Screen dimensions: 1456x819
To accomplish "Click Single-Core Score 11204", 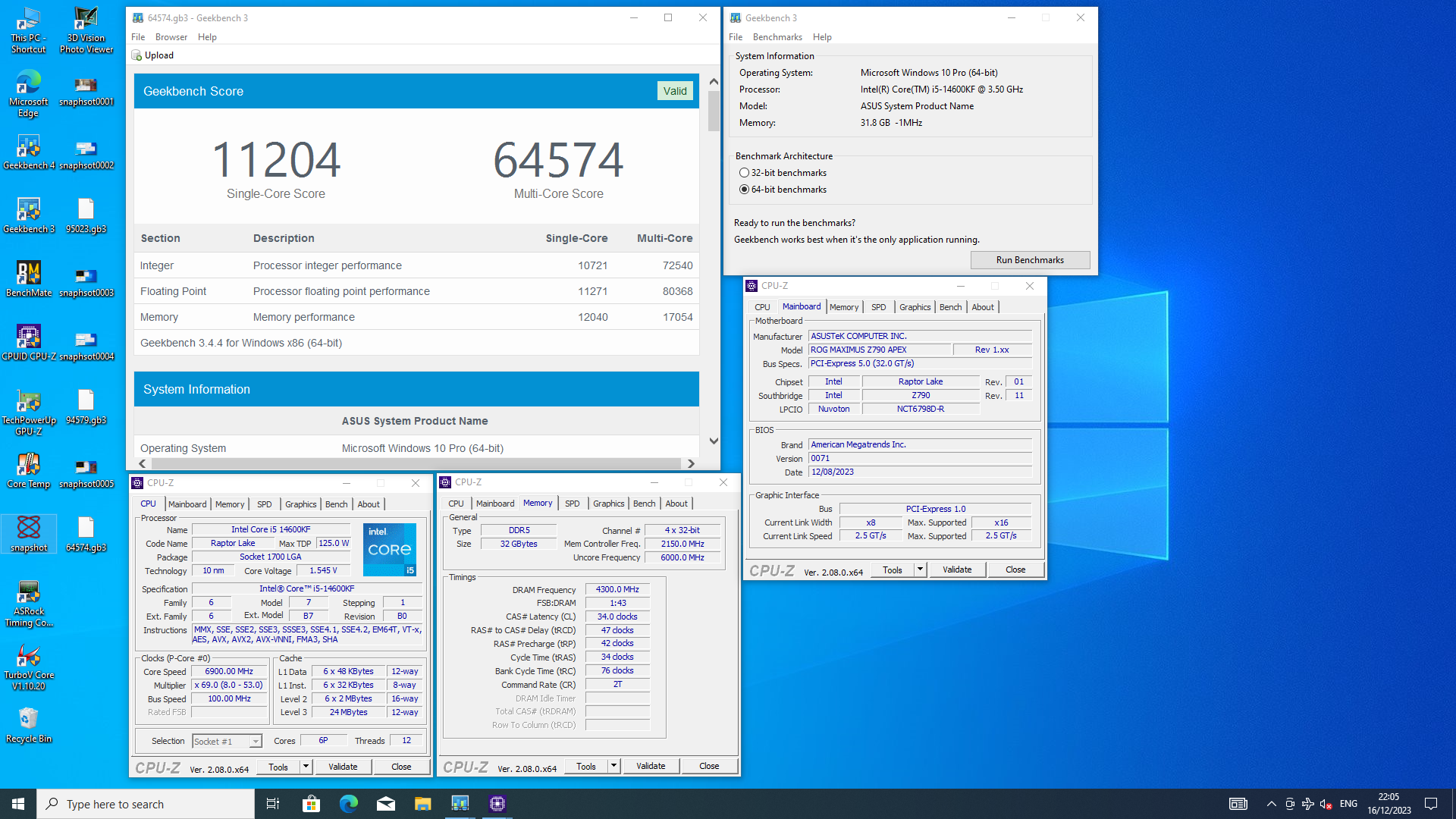I will point(276,160).
